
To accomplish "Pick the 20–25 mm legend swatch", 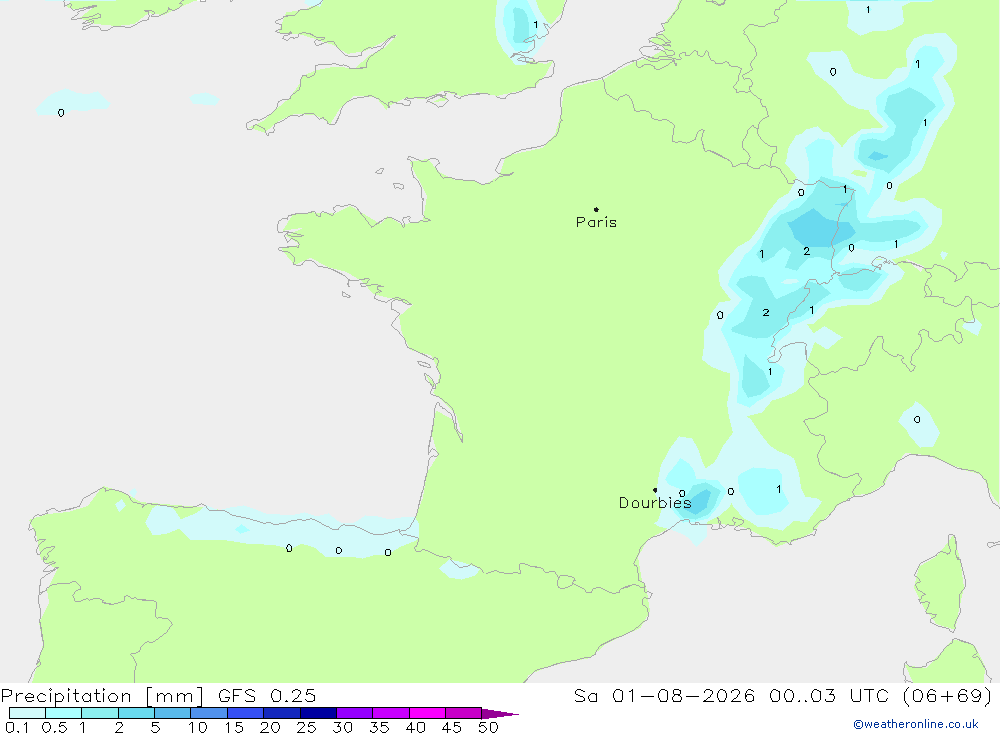I will point(282,713).
